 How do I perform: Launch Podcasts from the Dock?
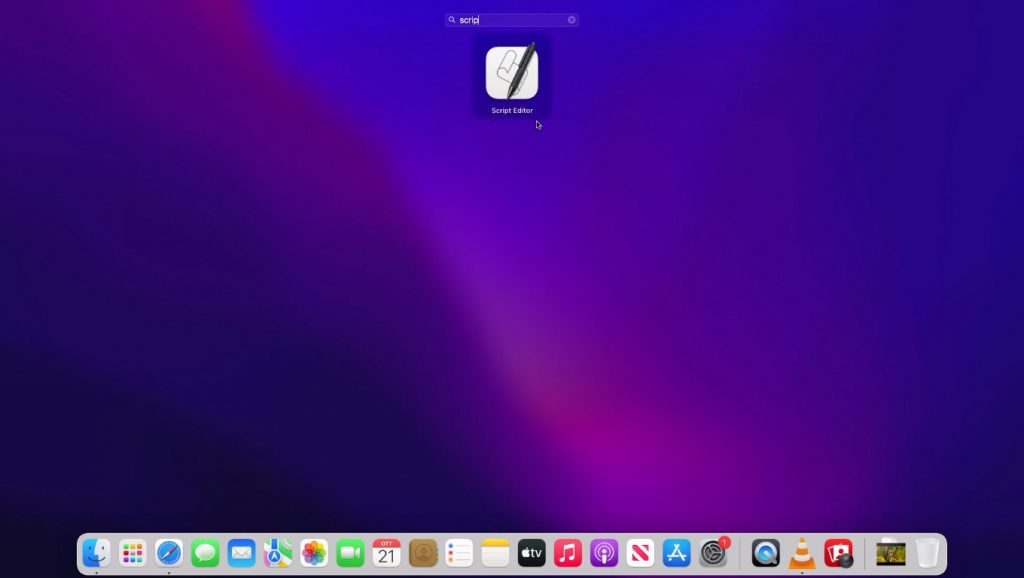(x=604, y=553)
